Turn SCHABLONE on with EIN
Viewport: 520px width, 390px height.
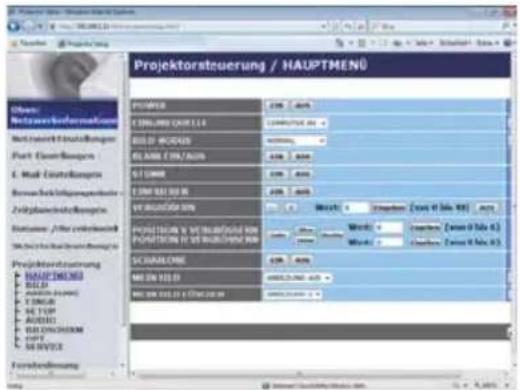[x=276, y=260]
